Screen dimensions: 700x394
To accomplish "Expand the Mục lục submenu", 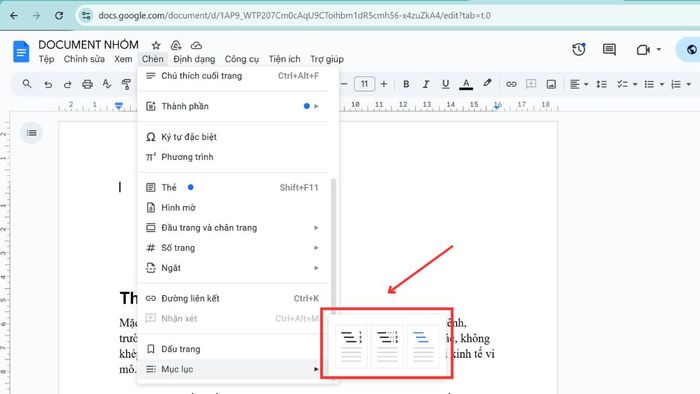I will tap(233, 369).
